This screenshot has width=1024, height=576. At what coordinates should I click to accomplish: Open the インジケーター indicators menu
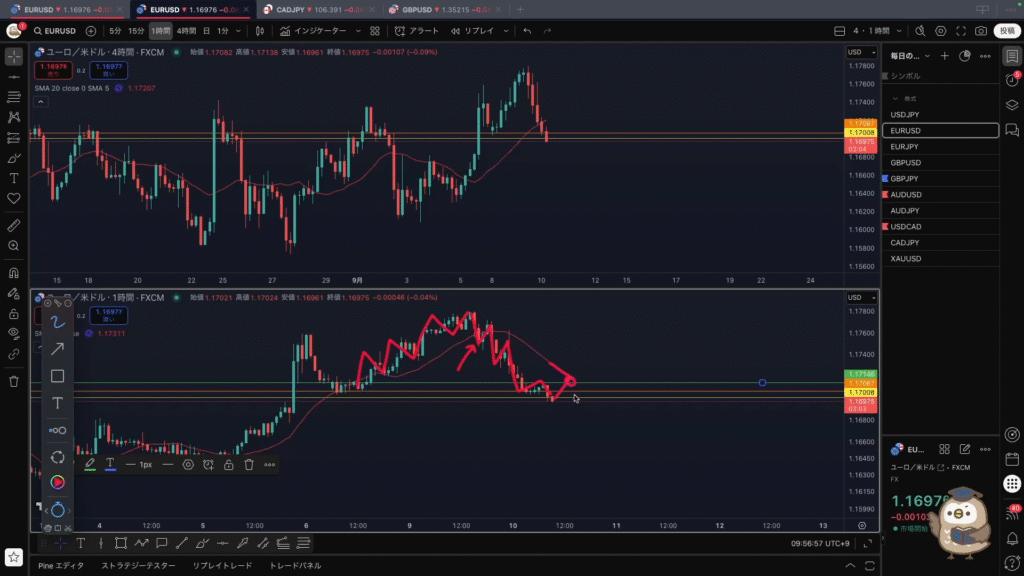[x=314, y=31]
